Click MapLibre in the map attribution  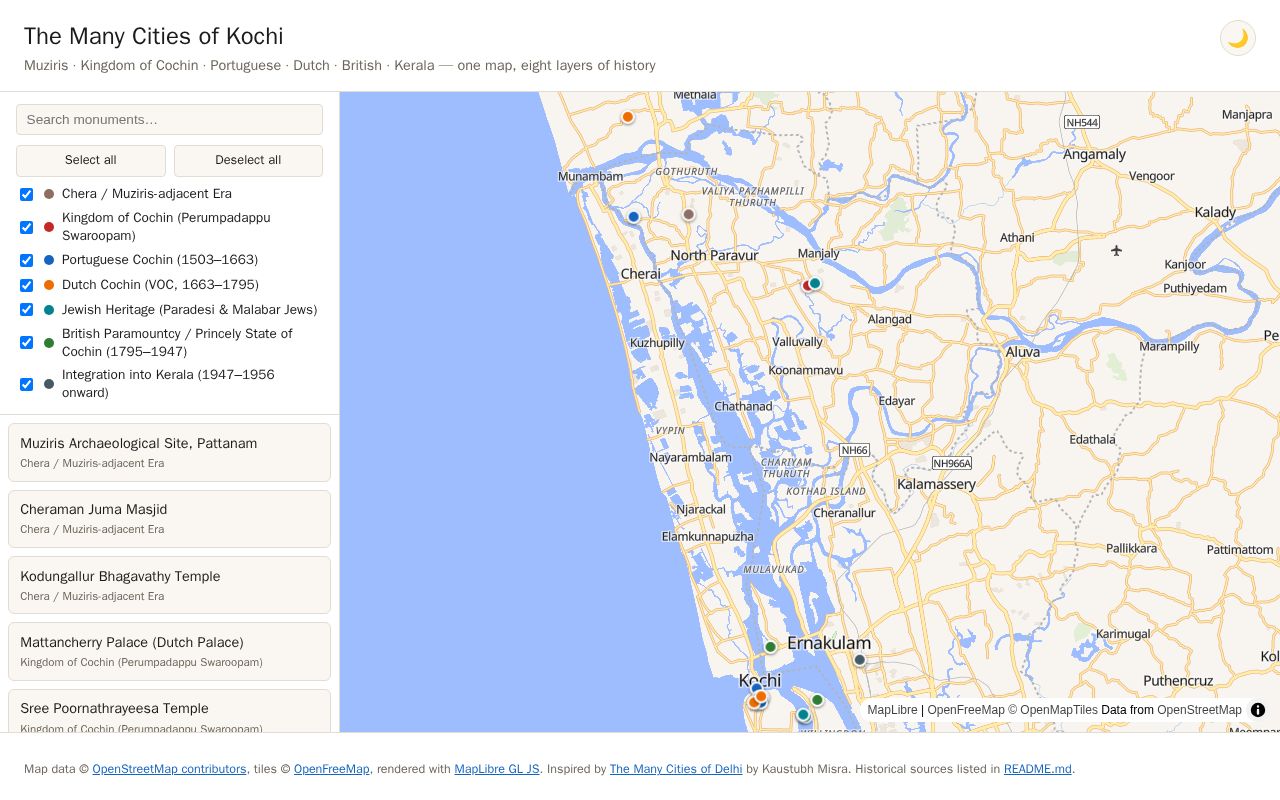(x=892, y=710)
